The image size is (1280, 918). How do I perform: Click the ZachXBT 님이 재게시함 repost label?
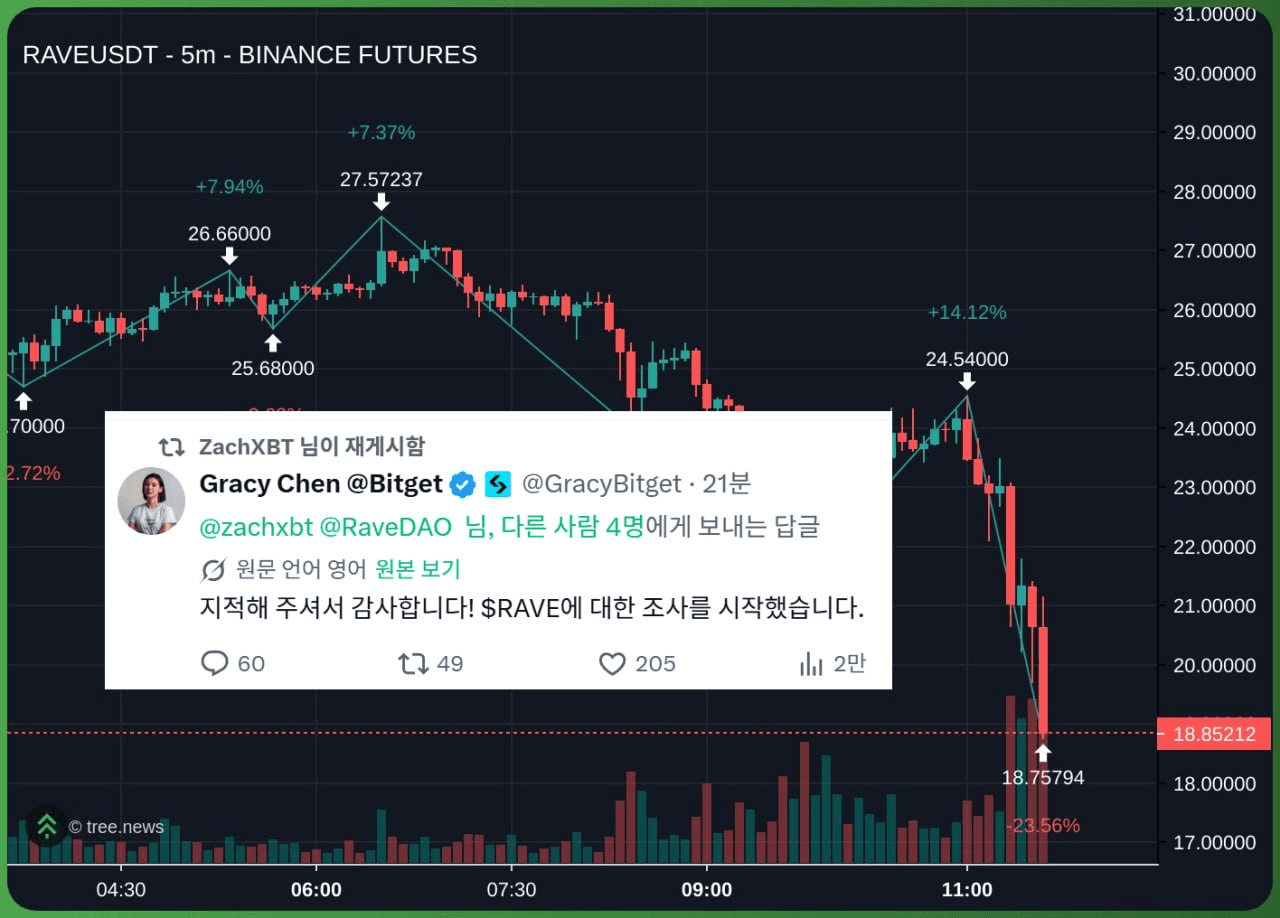(x=311, y=446)
